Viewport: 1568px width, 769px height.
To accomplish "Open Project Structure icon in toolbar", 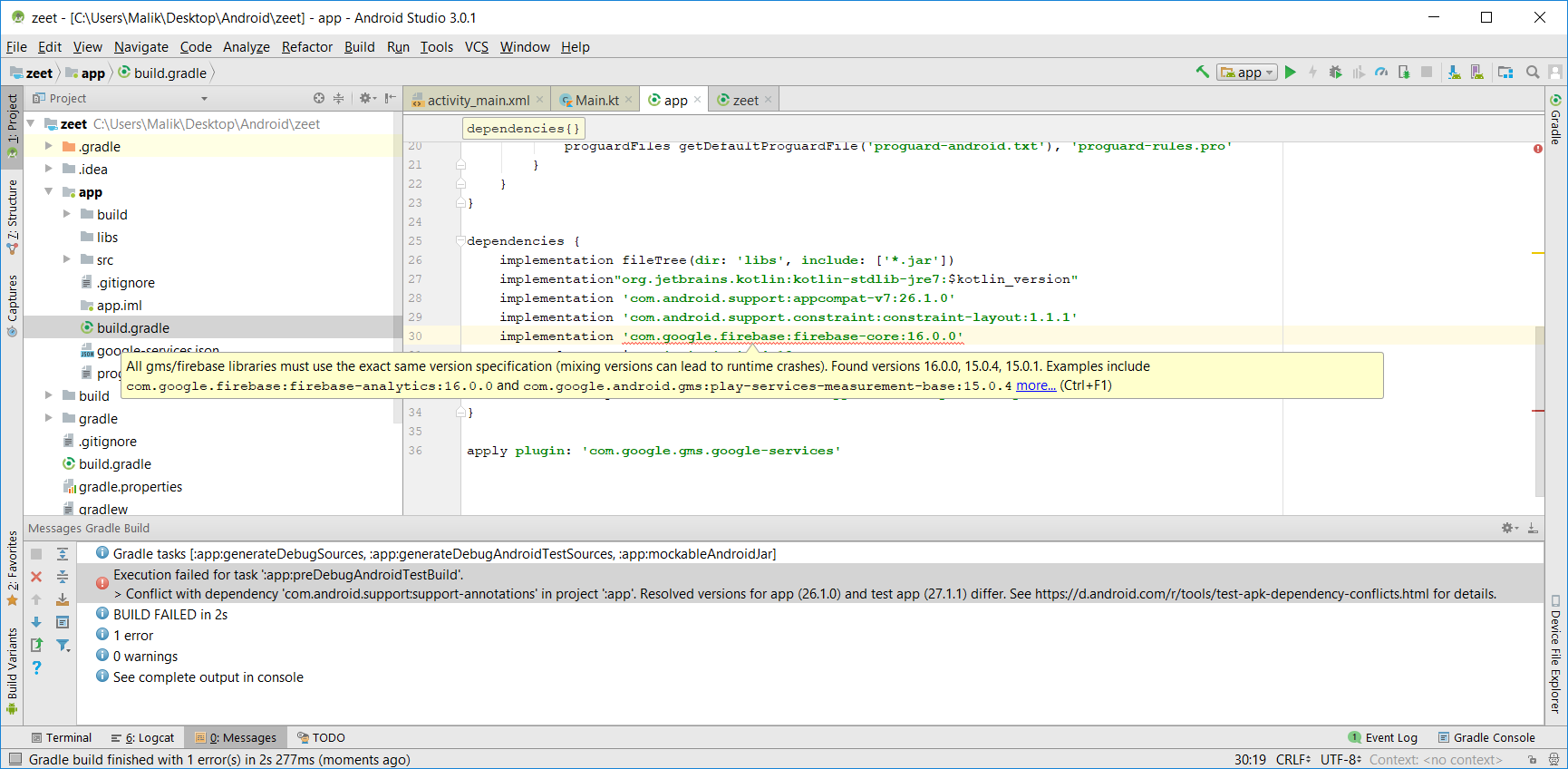I will [1505, 73].
